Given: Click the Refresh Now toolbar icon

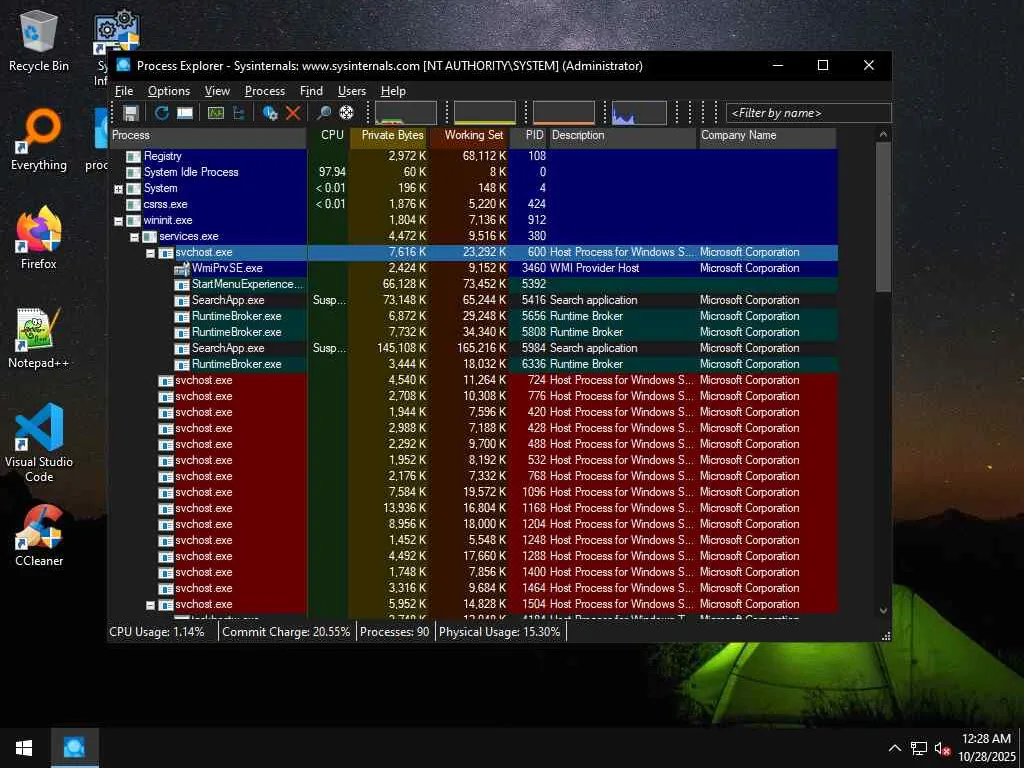Looking at the screenshot, I should coord(161,113).
